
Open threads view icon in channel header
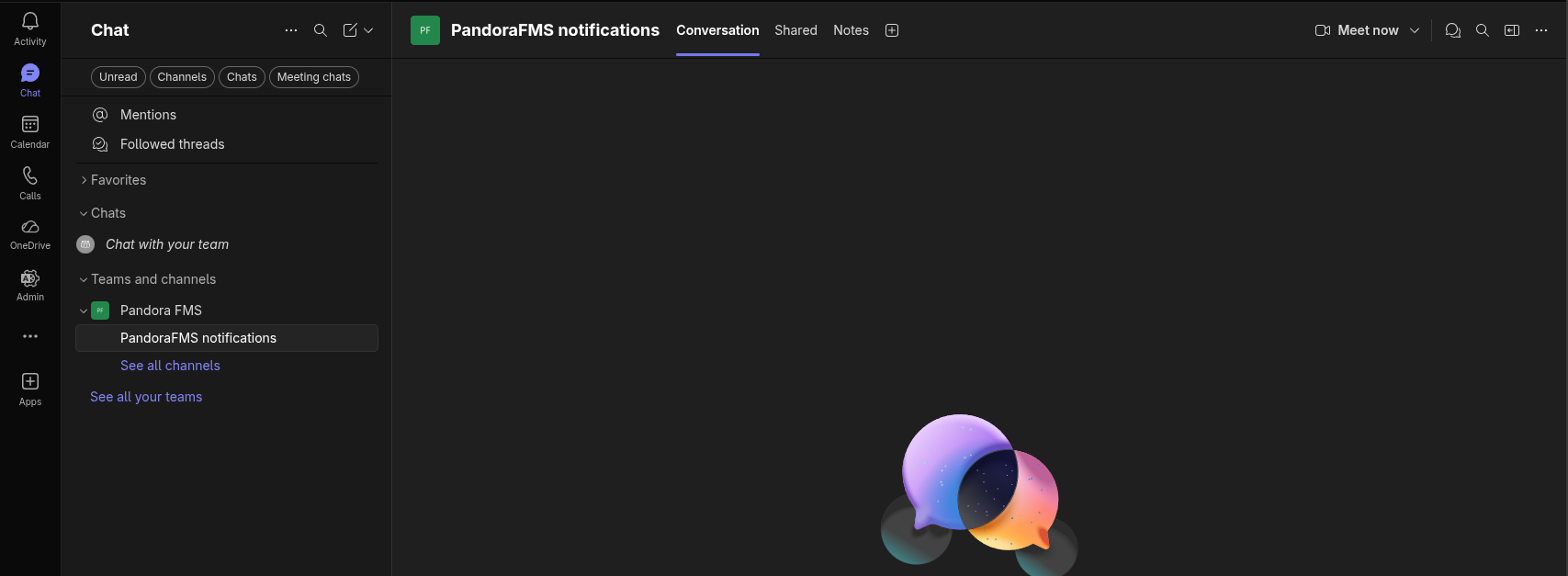[1453, 30]
